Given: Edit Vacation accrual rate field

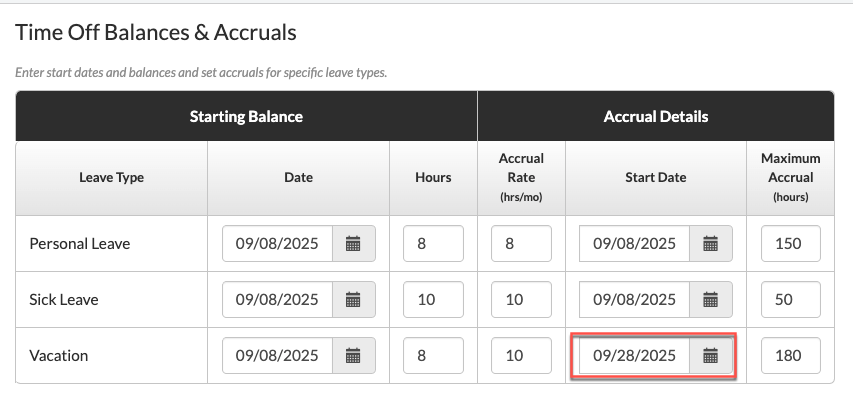Looking at the screenshot, I should pos(521,356).
